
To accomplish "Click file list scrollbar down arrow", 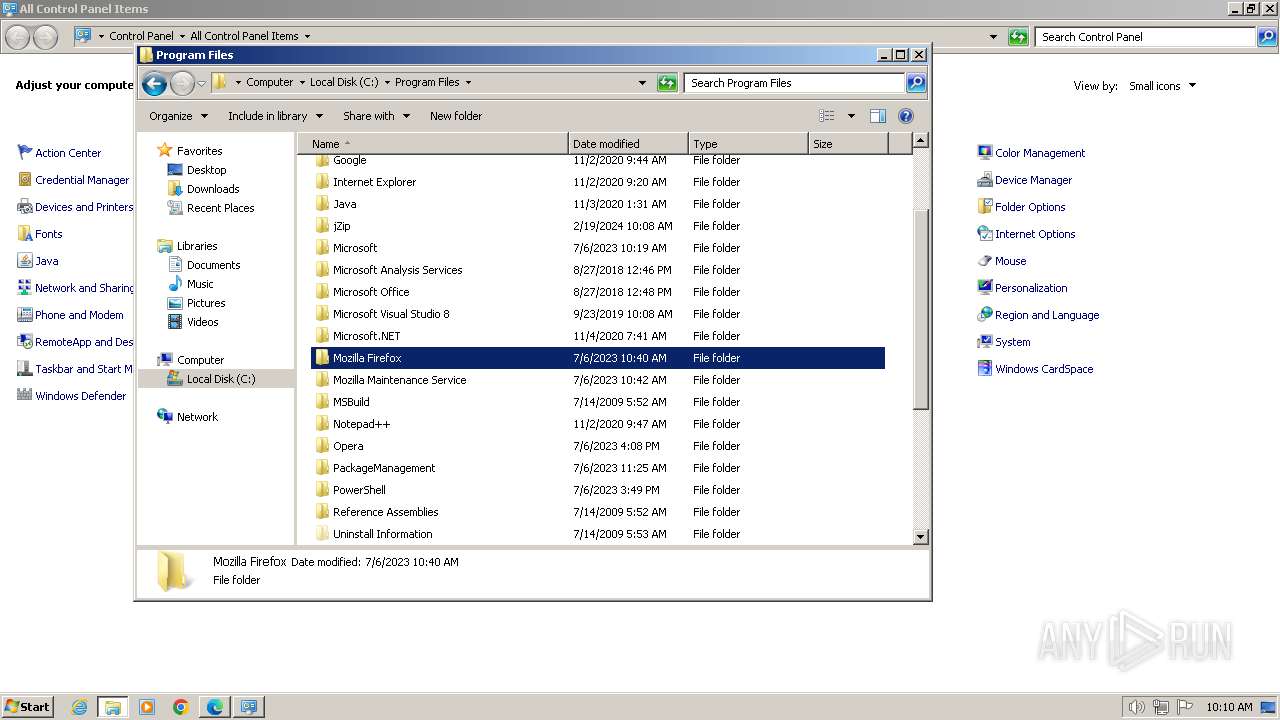I will (921, 537).
